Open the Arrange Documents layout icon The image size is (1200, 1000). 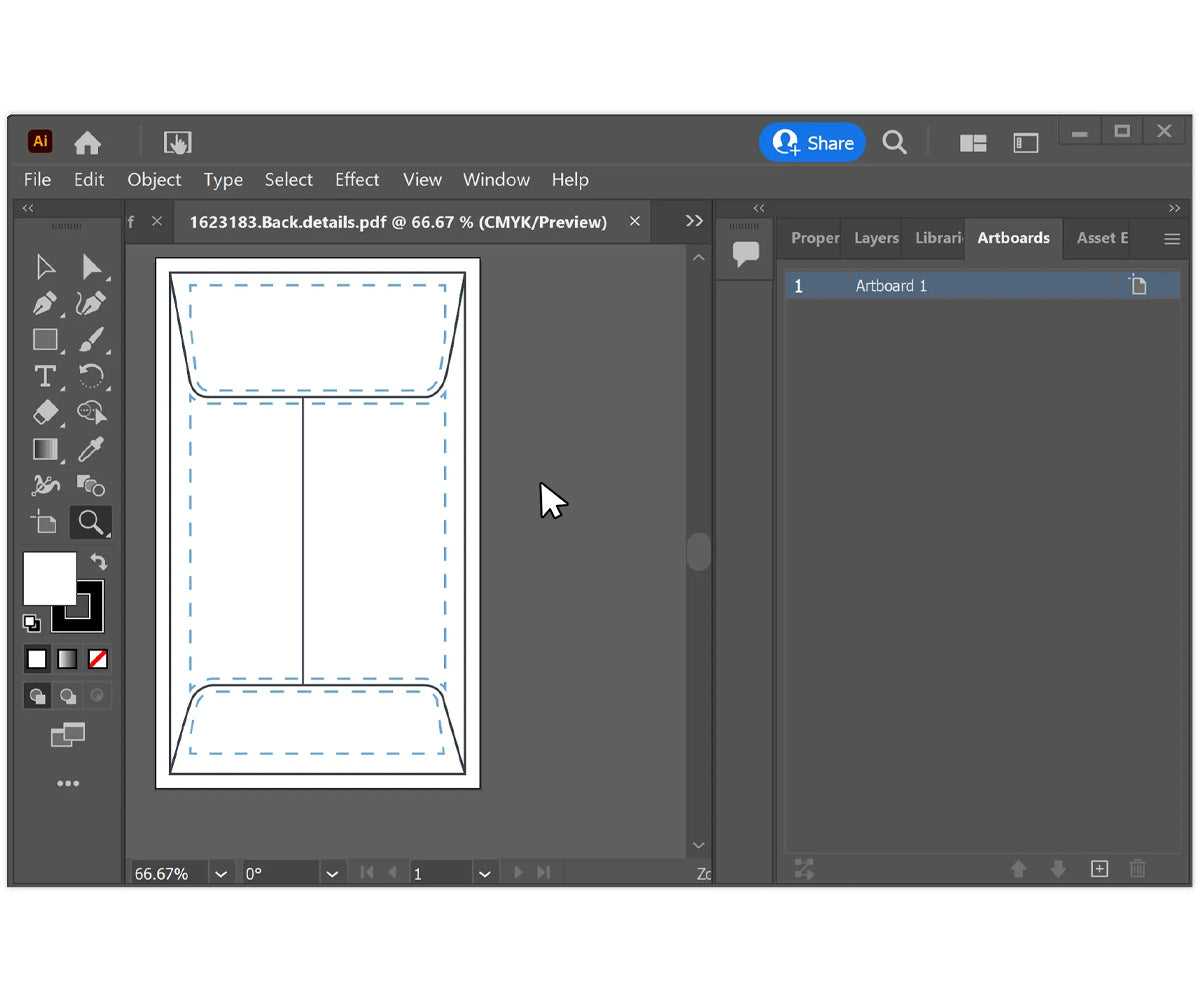[x=973, y=143]
